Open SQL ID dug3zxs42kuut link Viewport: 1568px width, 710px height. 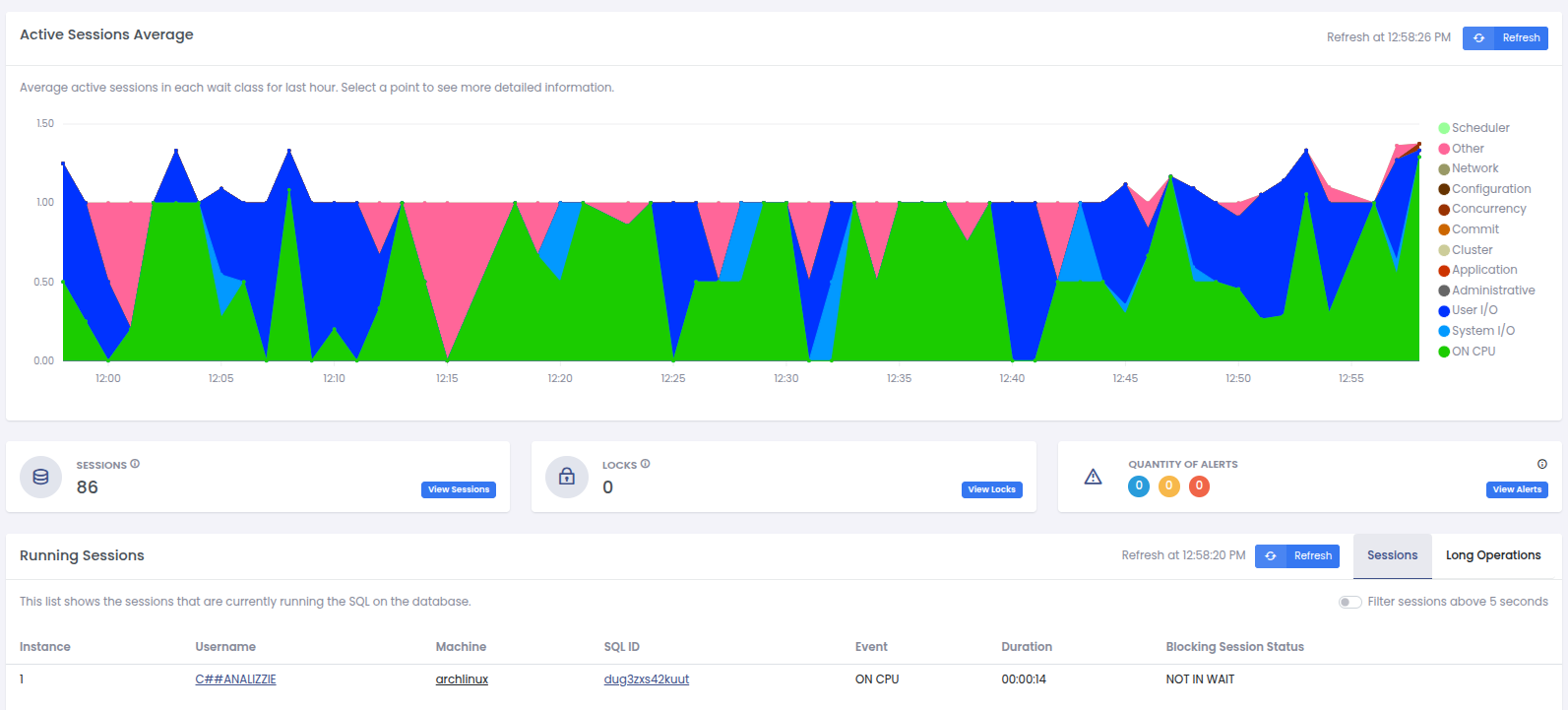pos(647,679)
